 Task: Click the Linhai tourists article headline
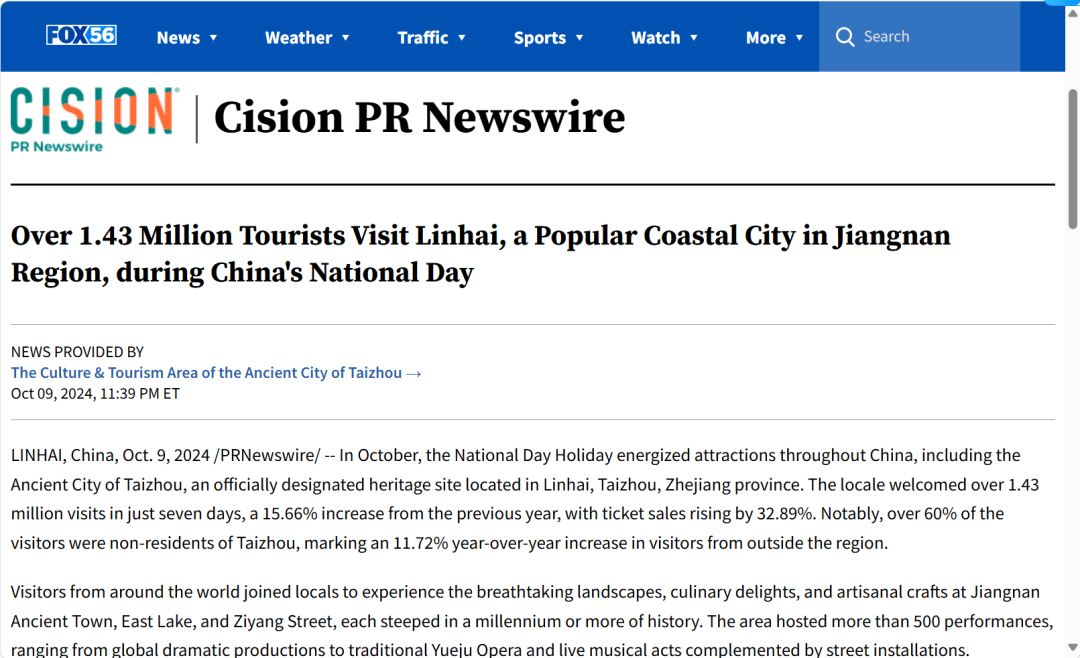coord(480,254)
